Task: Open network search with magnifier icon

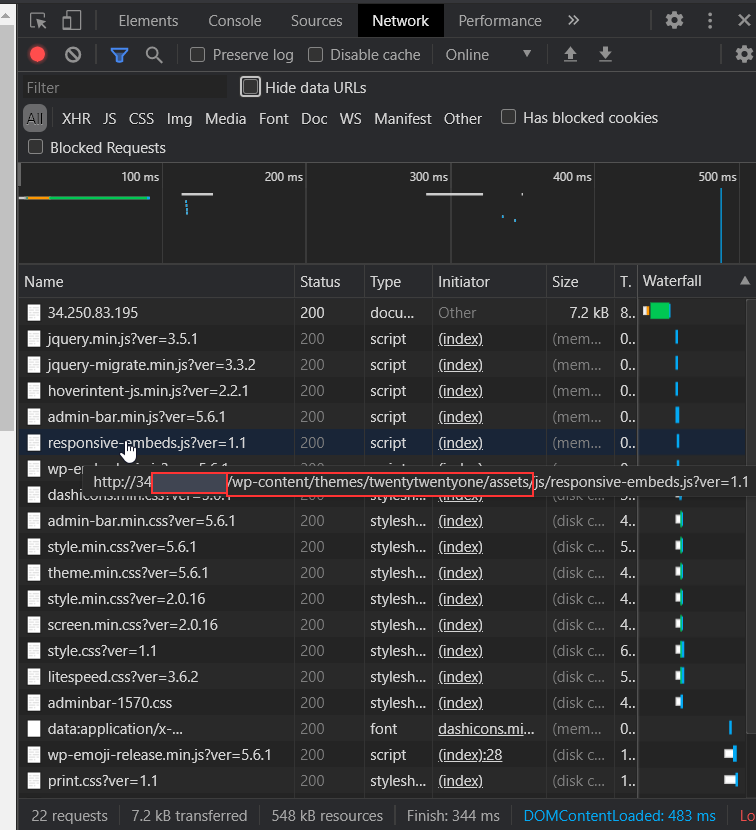Action: 154,55
